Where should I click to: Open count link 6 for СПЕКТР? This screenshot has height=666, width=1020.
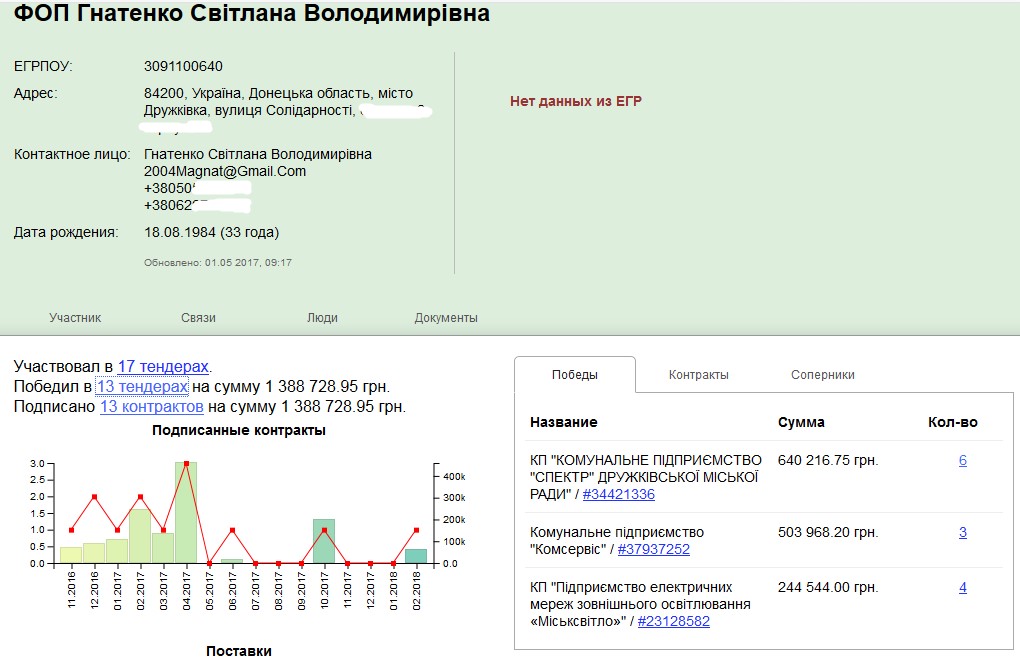tap(962, 461)
